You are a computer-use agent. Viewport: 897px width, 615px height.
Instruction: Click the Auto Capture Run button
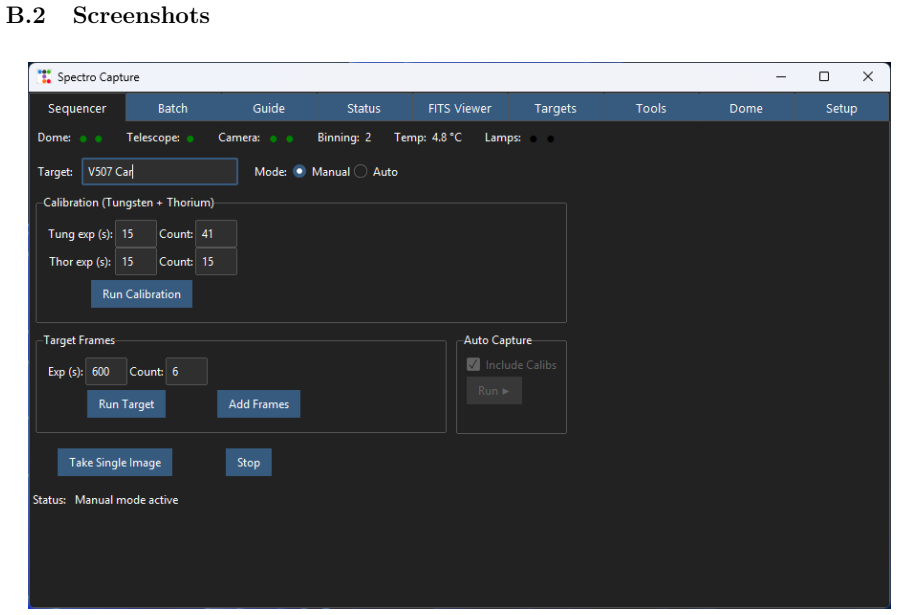(x=494, y=391)
